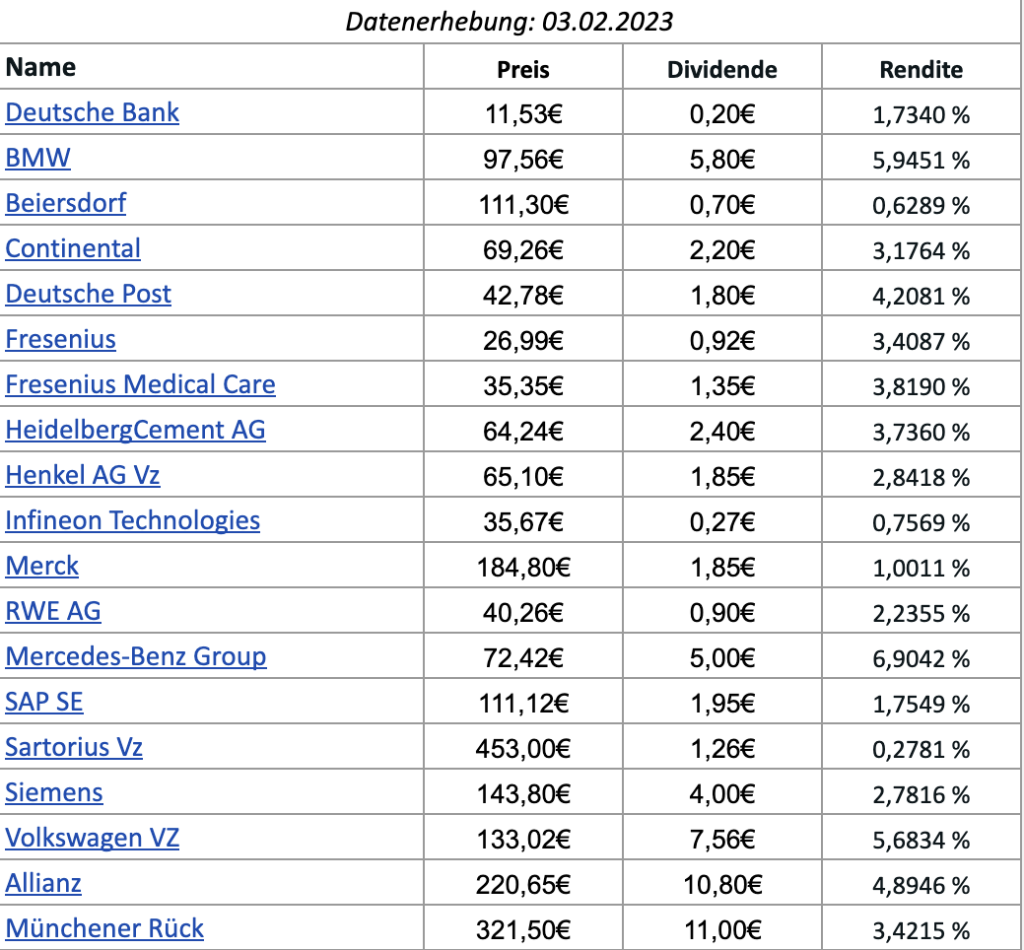The width and height of the screenshot is (1024, 950).
Task: Select HeidelbergCement price 64,24€
Action: pyautogui.click(x=523, y=432)
